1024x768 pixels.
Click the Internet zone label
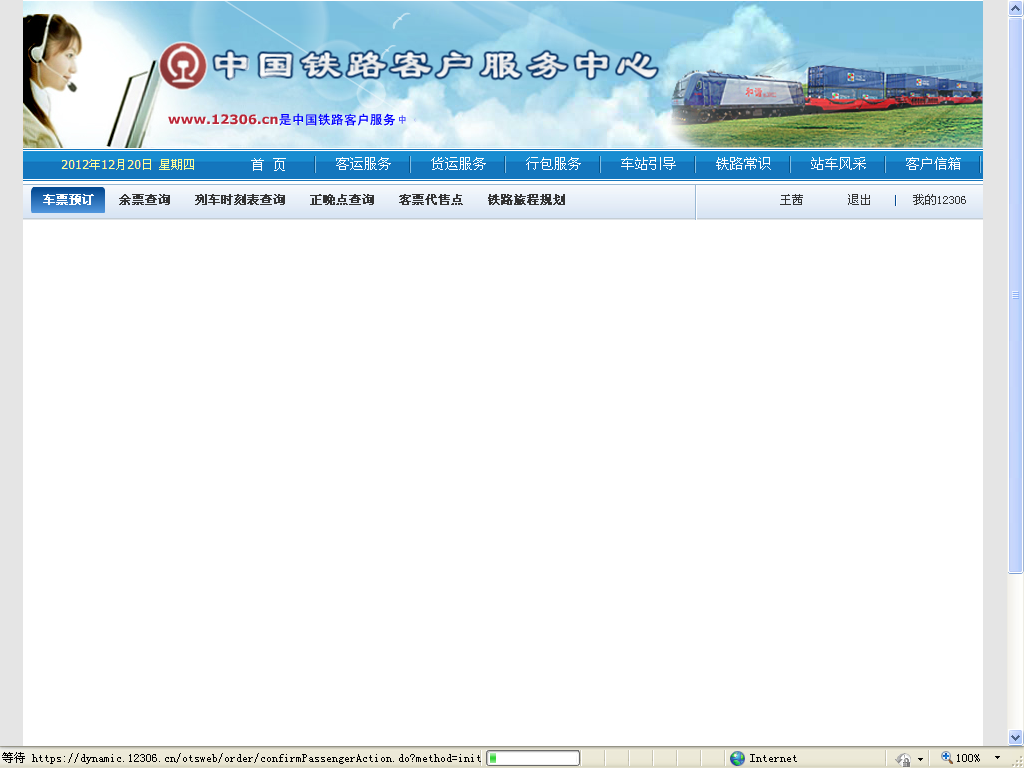tap(773, 758)
